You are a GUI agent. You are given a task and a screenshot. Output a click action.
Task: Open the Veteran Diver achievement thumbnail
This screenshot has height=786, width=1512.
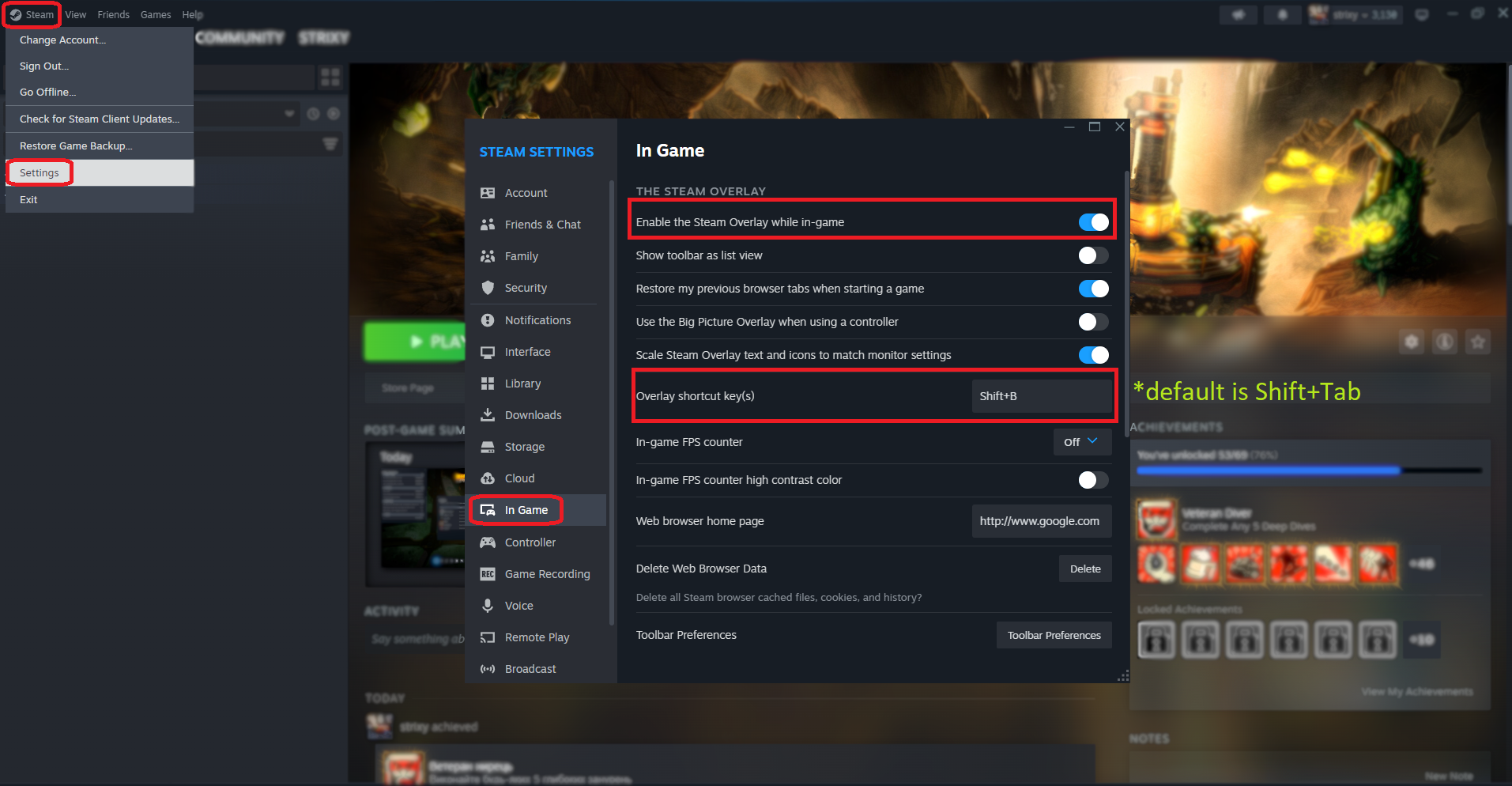click(1156, 519)
